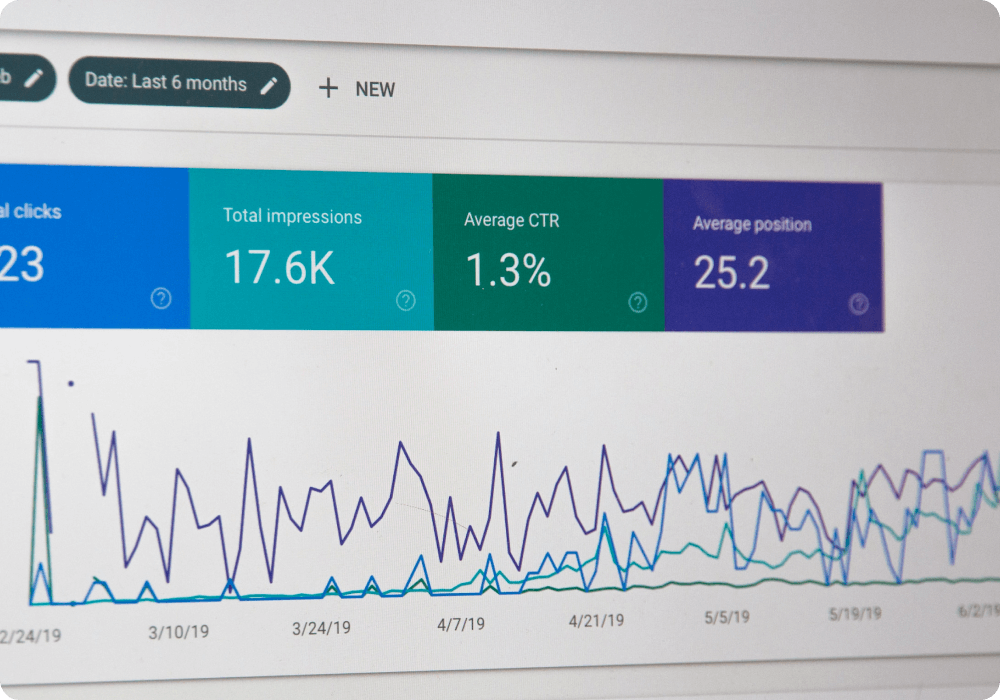Pick the 4/21/19 date label under the chart

pos(597,621)
